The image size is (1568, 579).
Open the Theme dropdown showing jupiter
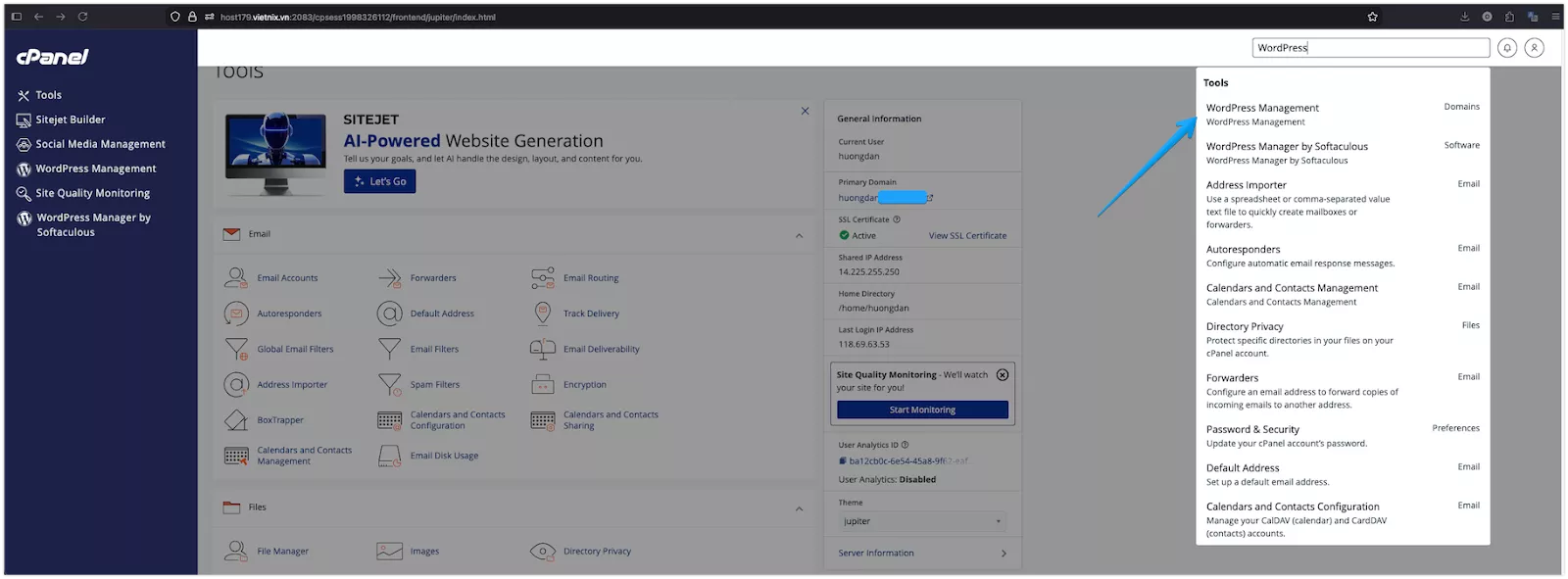921,521
